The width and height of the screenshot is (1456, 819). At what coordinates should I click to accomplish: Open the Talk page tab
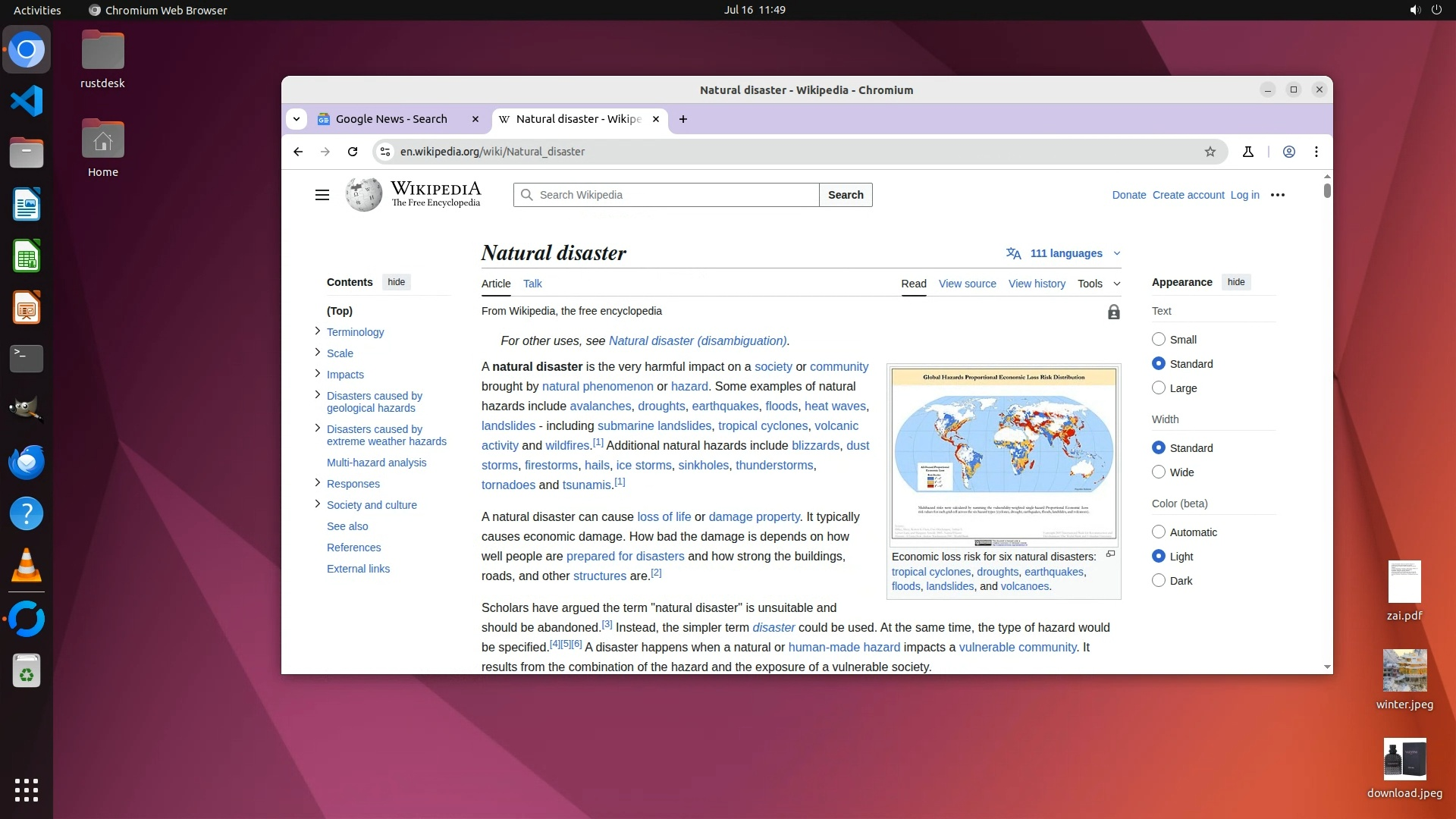(x=532, y=284)
